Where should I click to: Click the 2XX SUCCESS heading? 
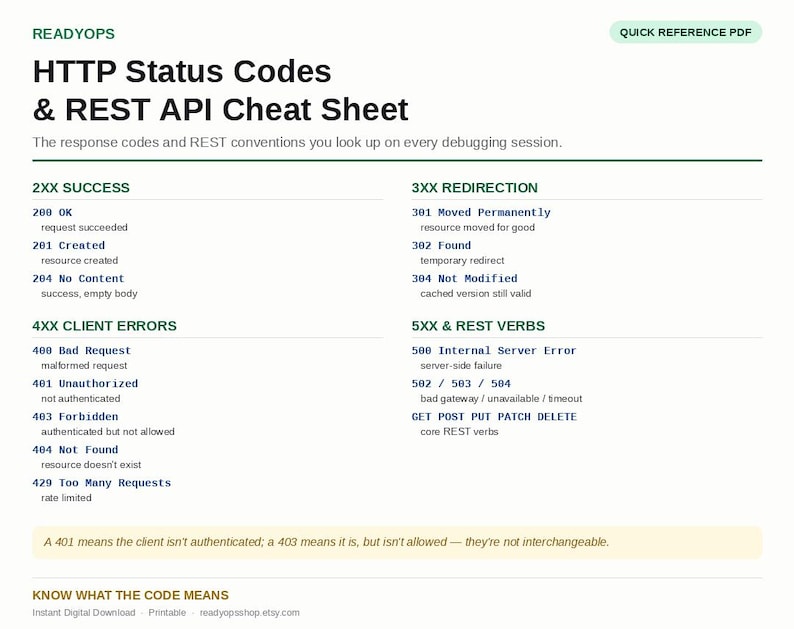81,187
